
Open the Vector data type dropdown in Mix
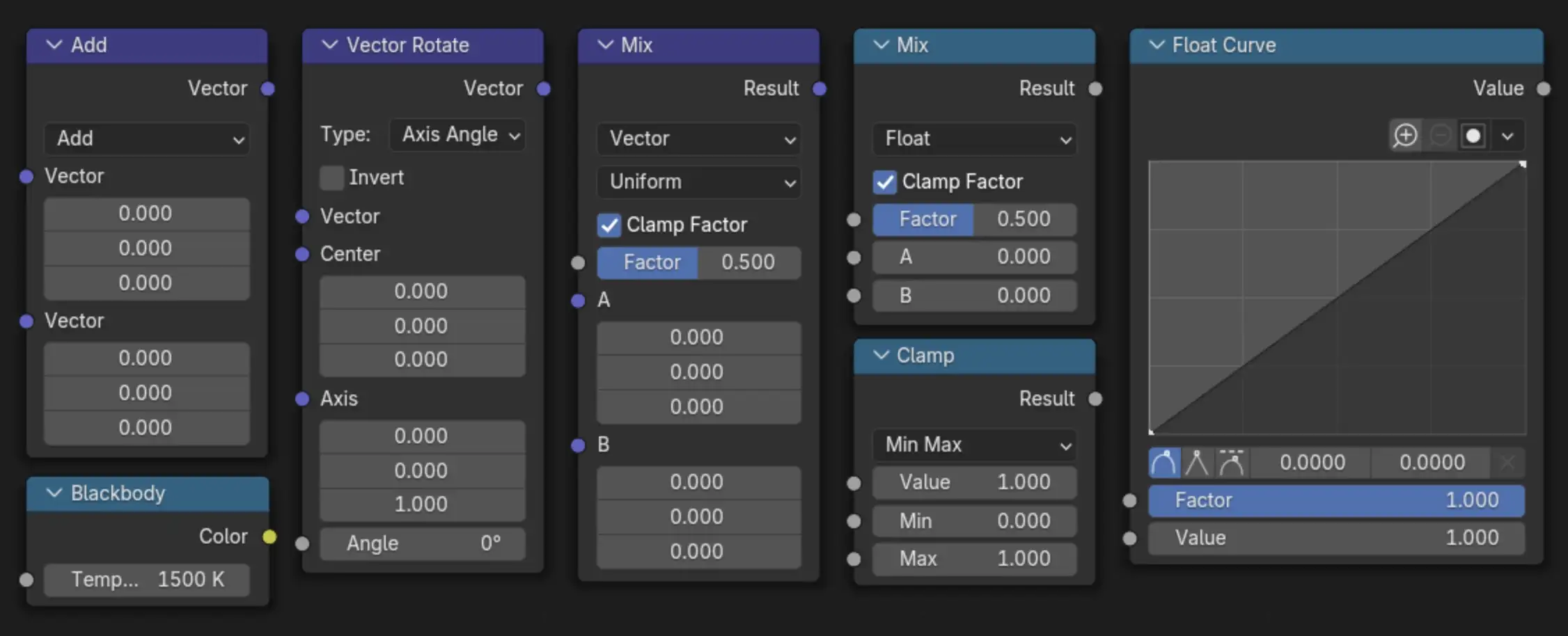pyautogui.click(x=698, y=139)
